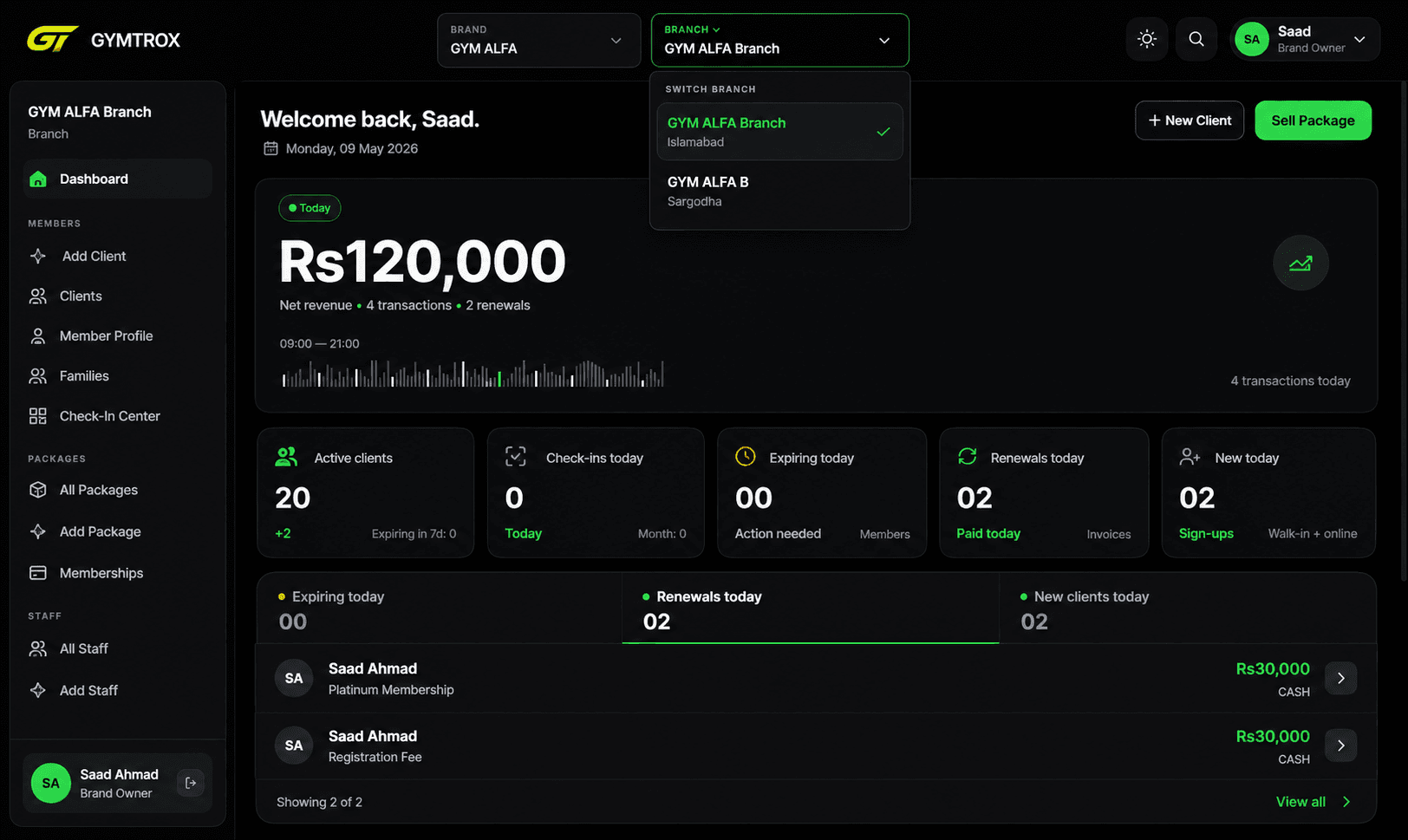Click the 'Showing 2 of 2' text
The image size is (1408, 840).
pos(319,802)
